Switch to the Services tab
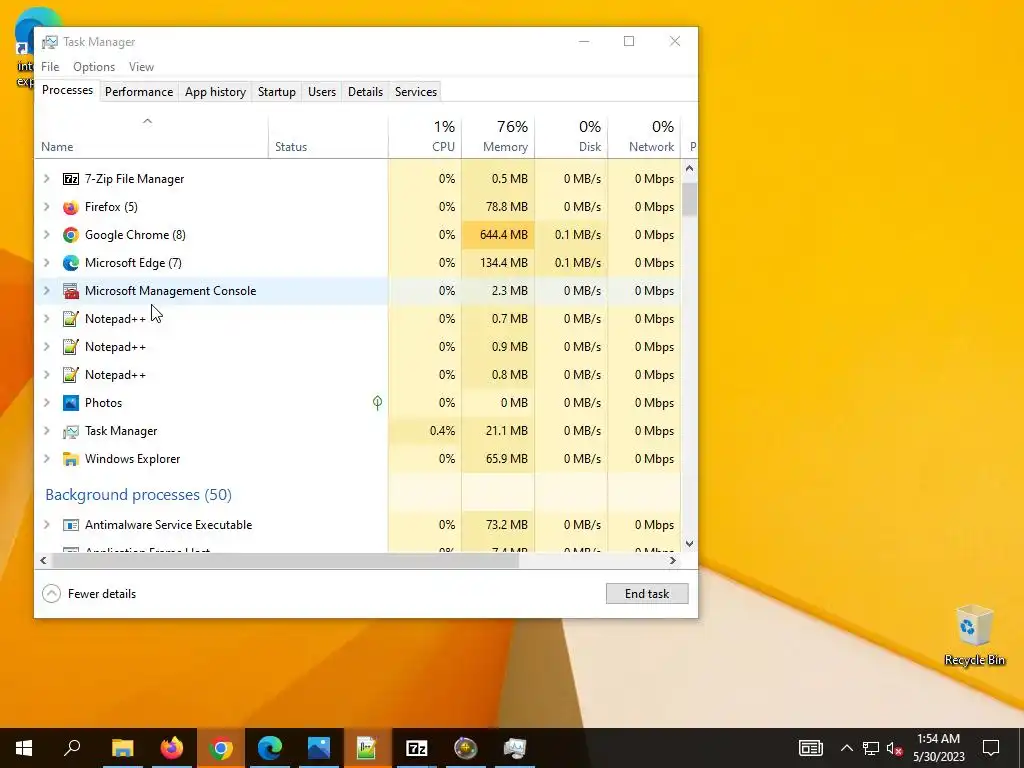1024x768 pixels. (x=416, y=91)
